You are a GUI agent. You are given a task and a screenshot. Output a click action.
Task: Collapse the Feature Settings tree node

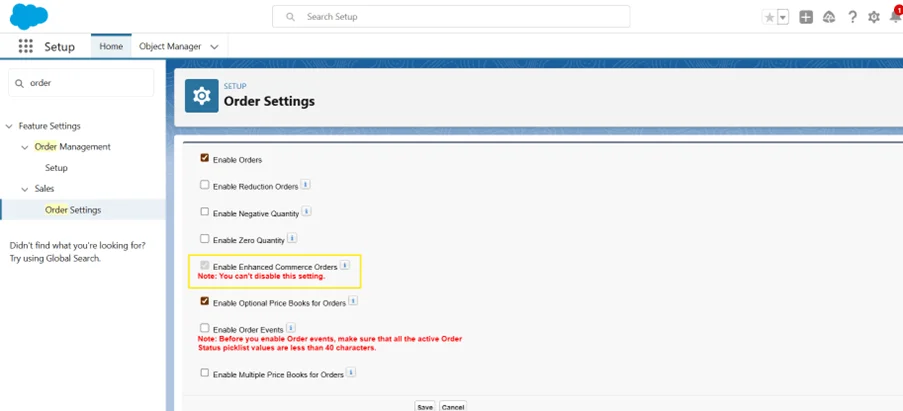(9, 126)
